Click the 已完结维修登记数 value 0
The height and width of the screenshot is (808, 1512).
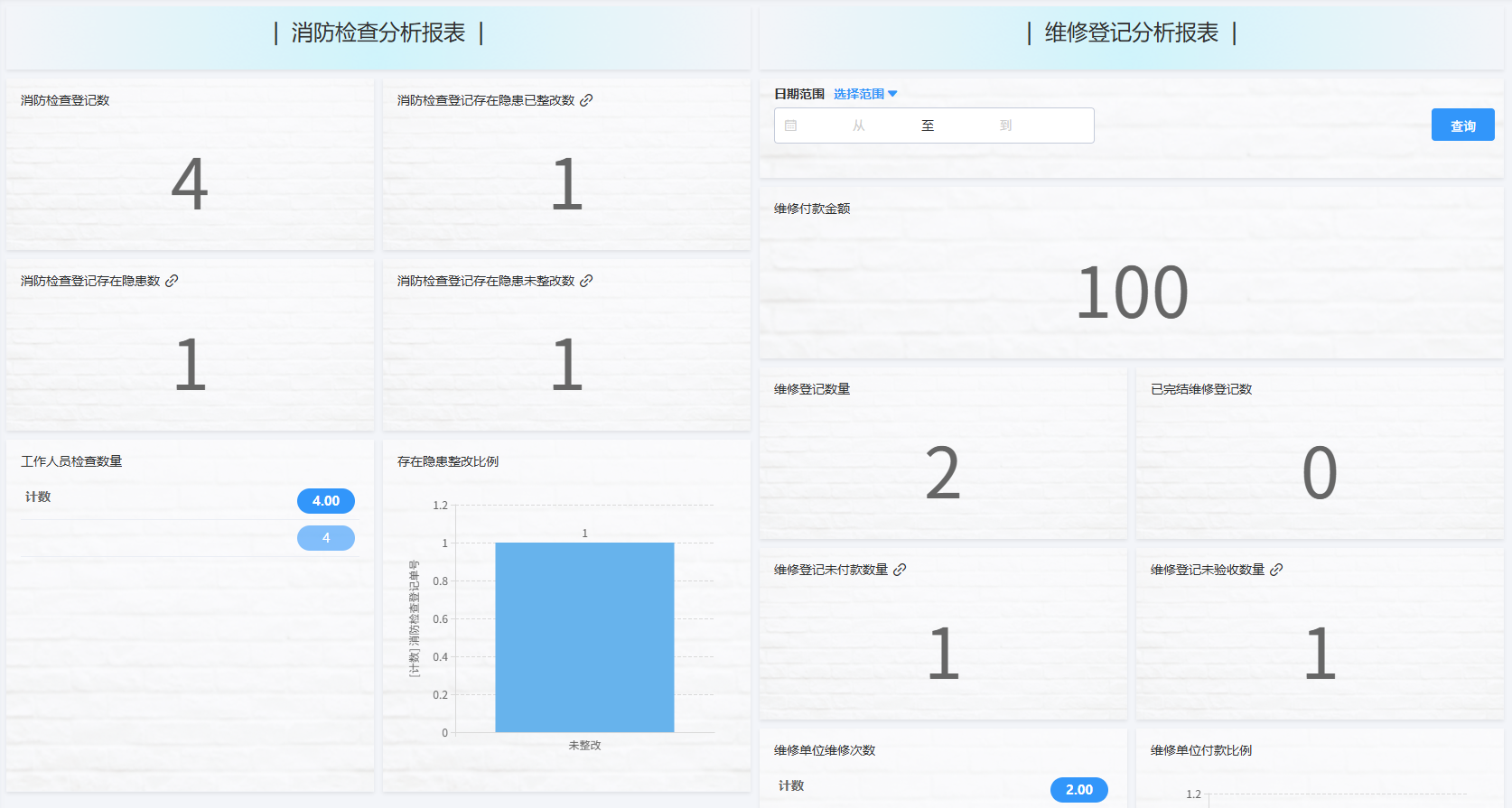[1320, 473]
